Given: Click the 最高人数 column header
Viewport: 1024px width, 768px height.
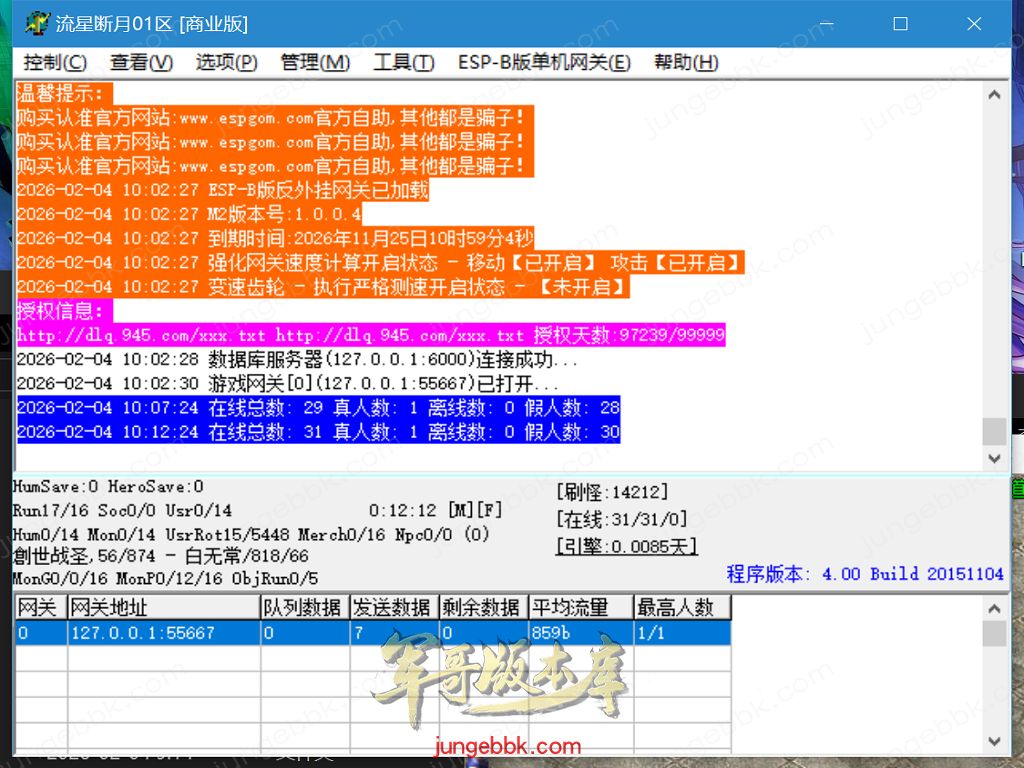Looking at the screenshot, I should [682, 608].
